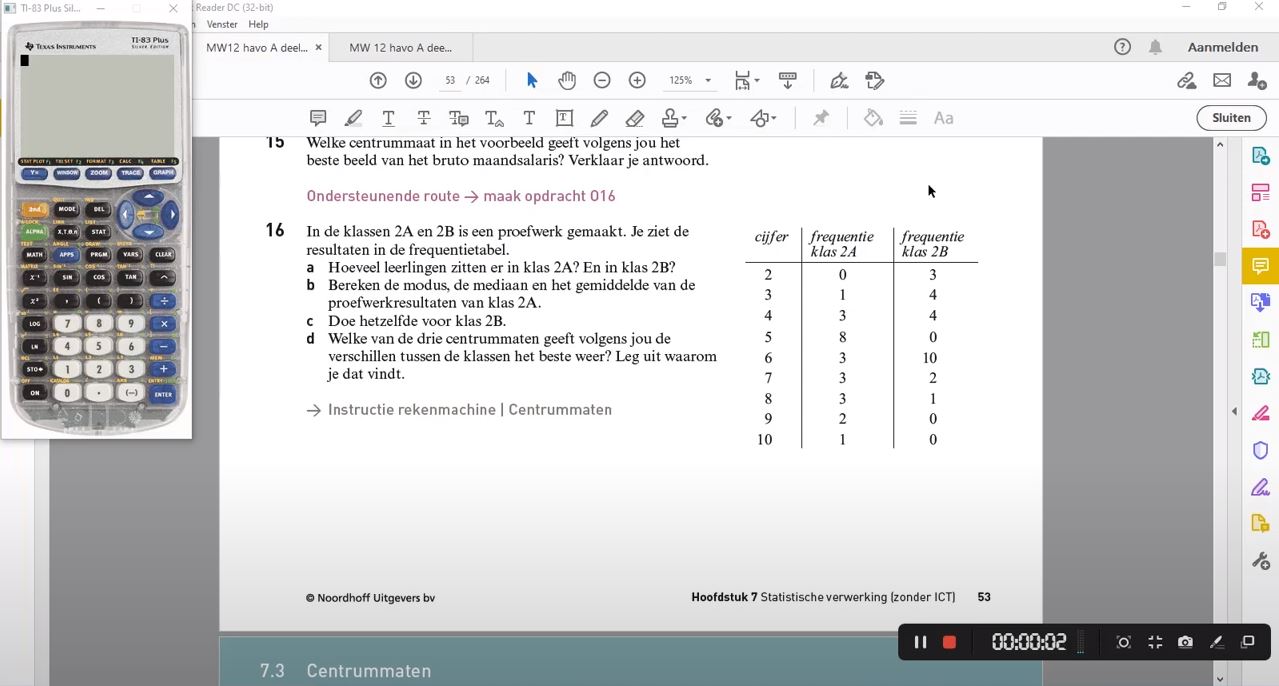The image size is (1279, 686).
Task: Click the Sluiten button
Action: 1231,118
